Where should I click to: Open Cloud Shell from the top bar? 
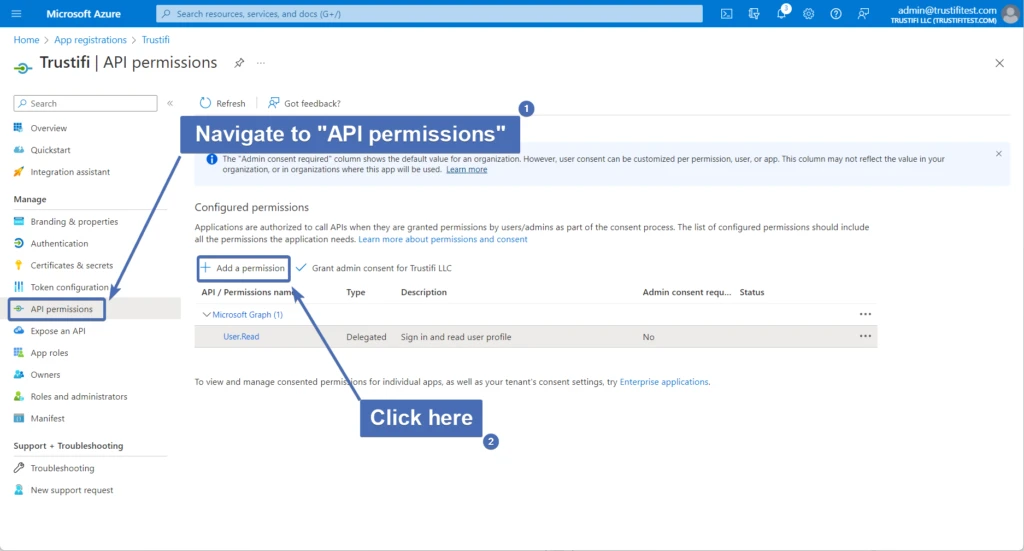726,14
